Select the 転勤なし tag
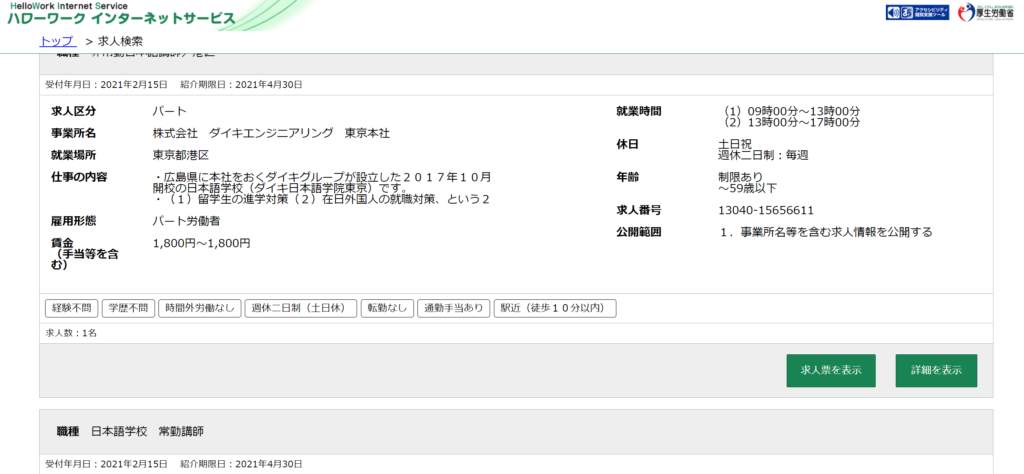 click(387, 308)
